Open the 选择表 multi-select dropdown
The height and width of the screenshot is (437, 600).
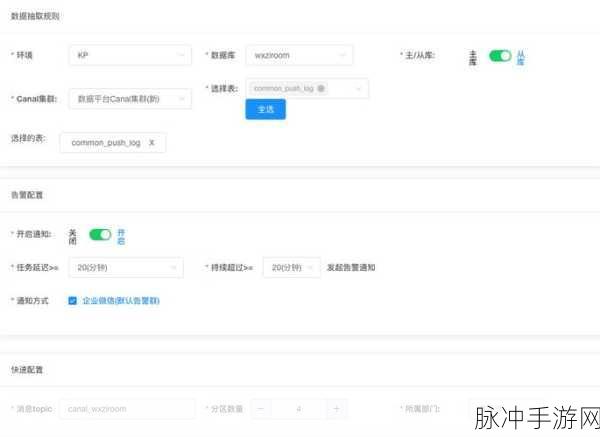[307, 88]
